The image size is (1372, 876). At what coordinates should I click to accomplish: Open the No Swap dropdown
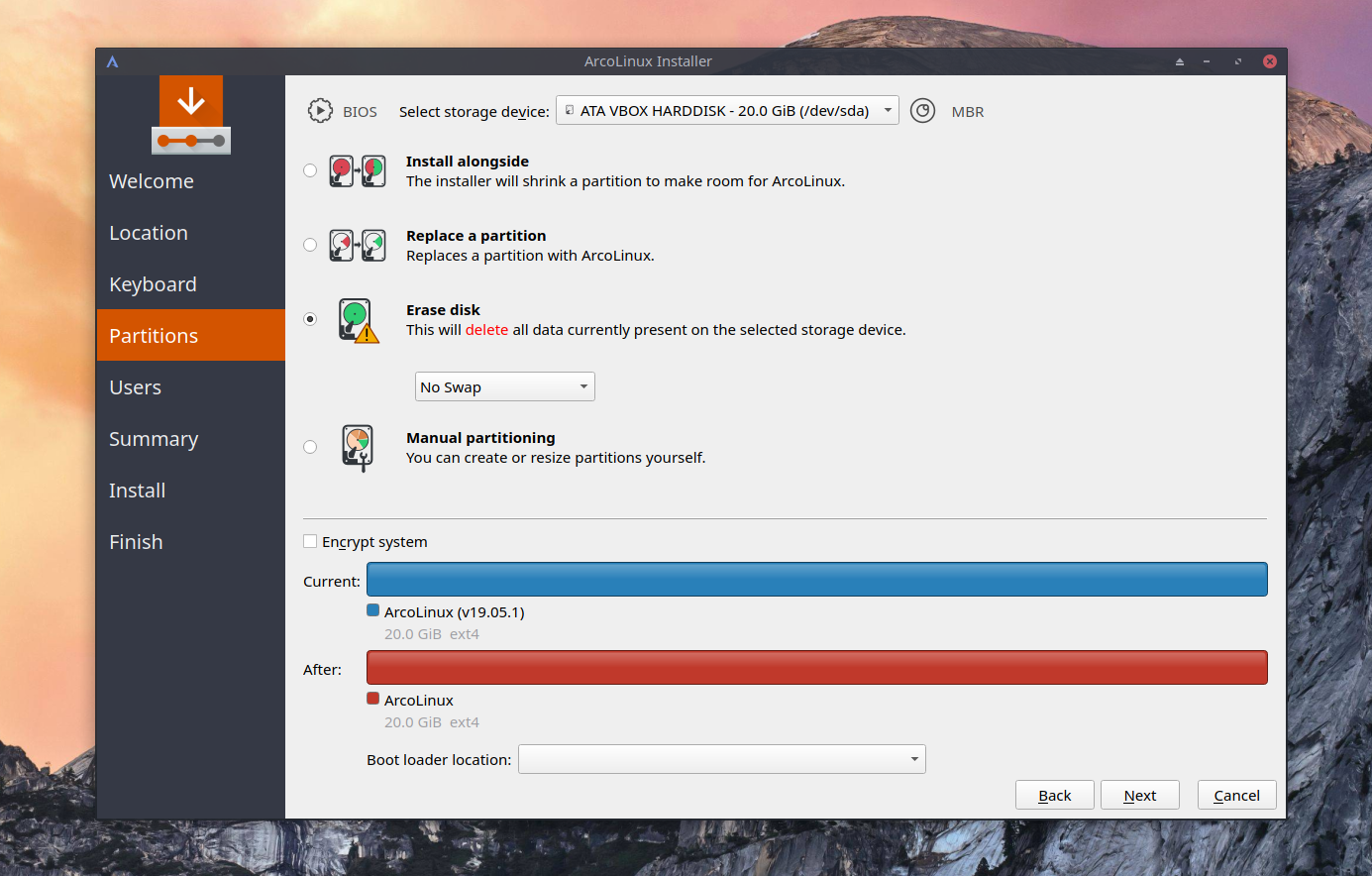point(504,386)
